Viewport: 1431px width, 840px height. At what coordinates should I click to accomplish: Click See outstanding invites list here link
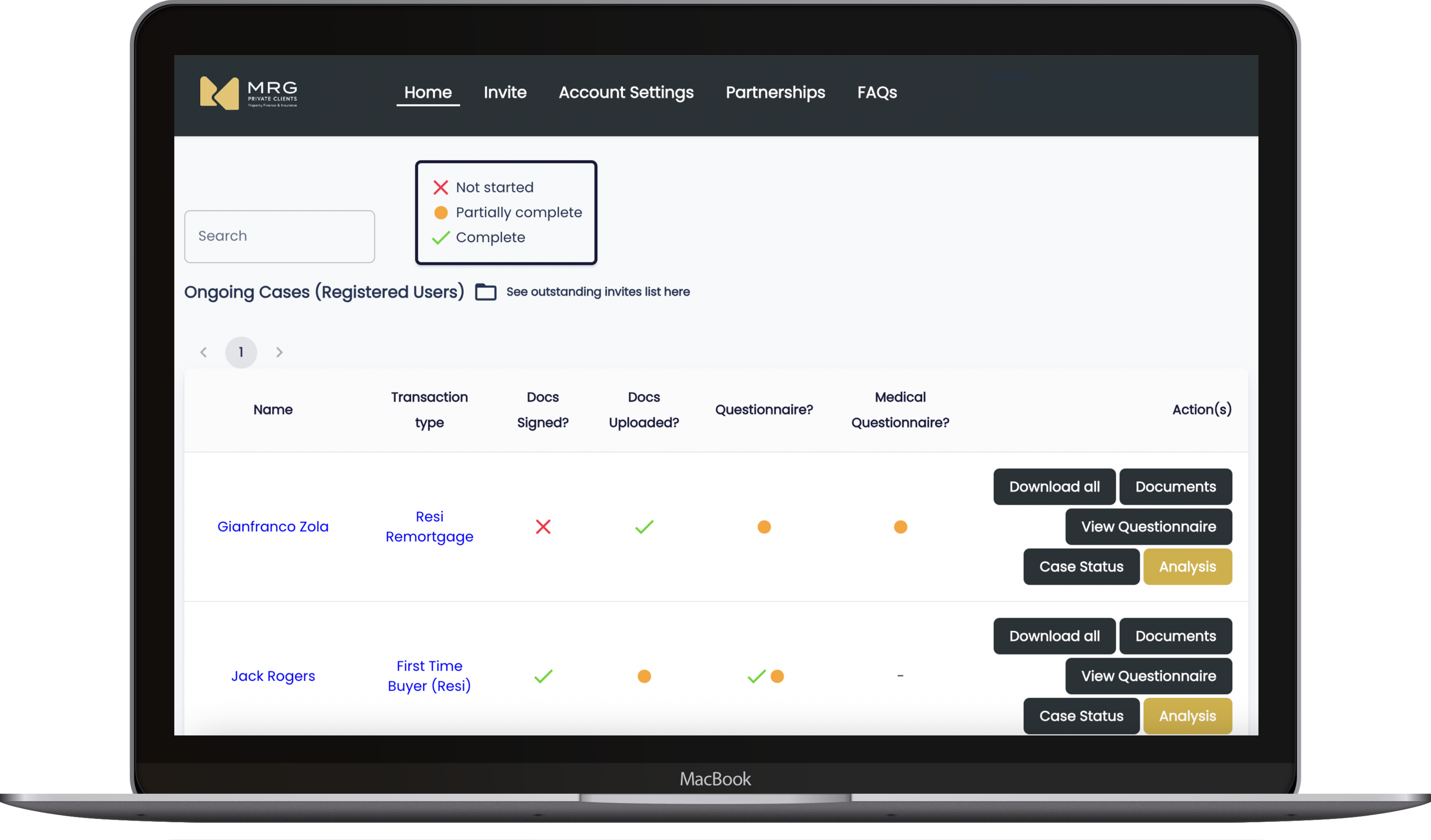598,292
